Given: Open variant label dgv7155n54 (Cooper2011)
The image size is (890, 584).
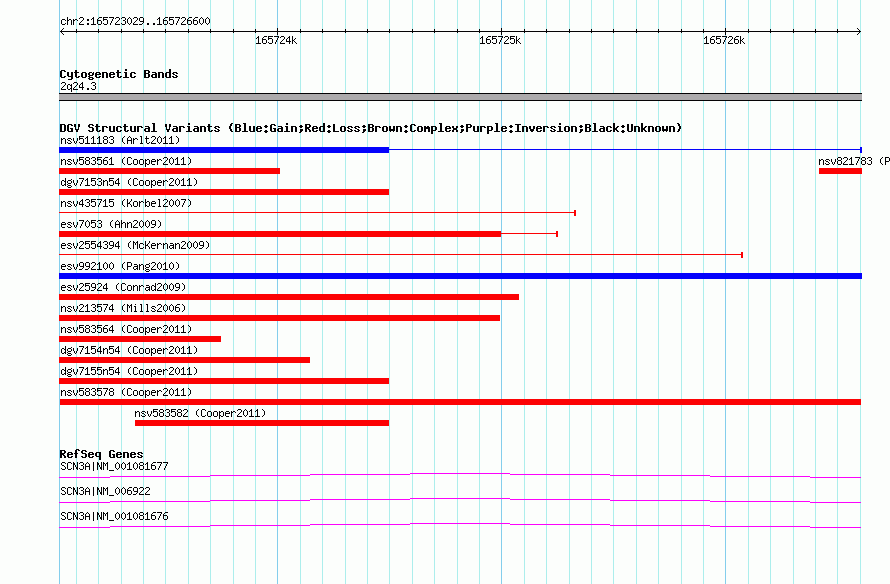Looking at the screenshot, I should [129, 371].
